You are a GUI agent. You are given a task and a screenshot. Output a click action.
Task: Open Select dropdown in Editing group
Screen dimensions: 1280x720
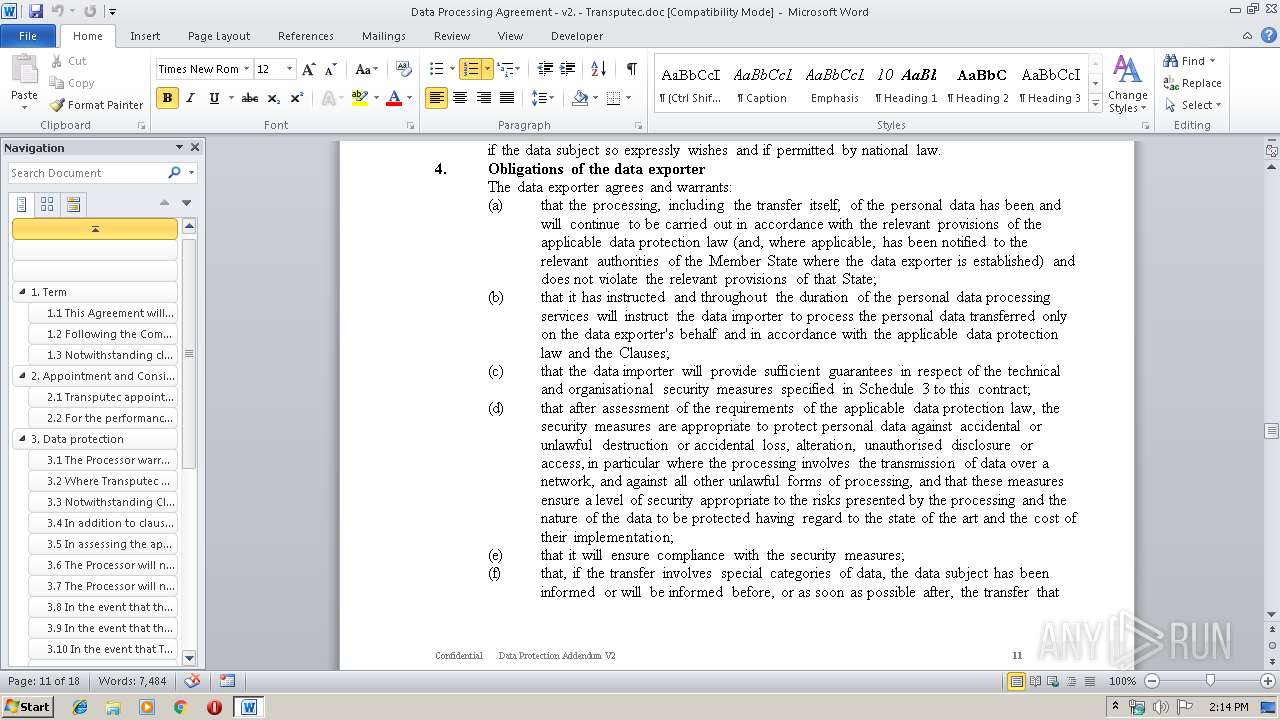pos(1192,105)
